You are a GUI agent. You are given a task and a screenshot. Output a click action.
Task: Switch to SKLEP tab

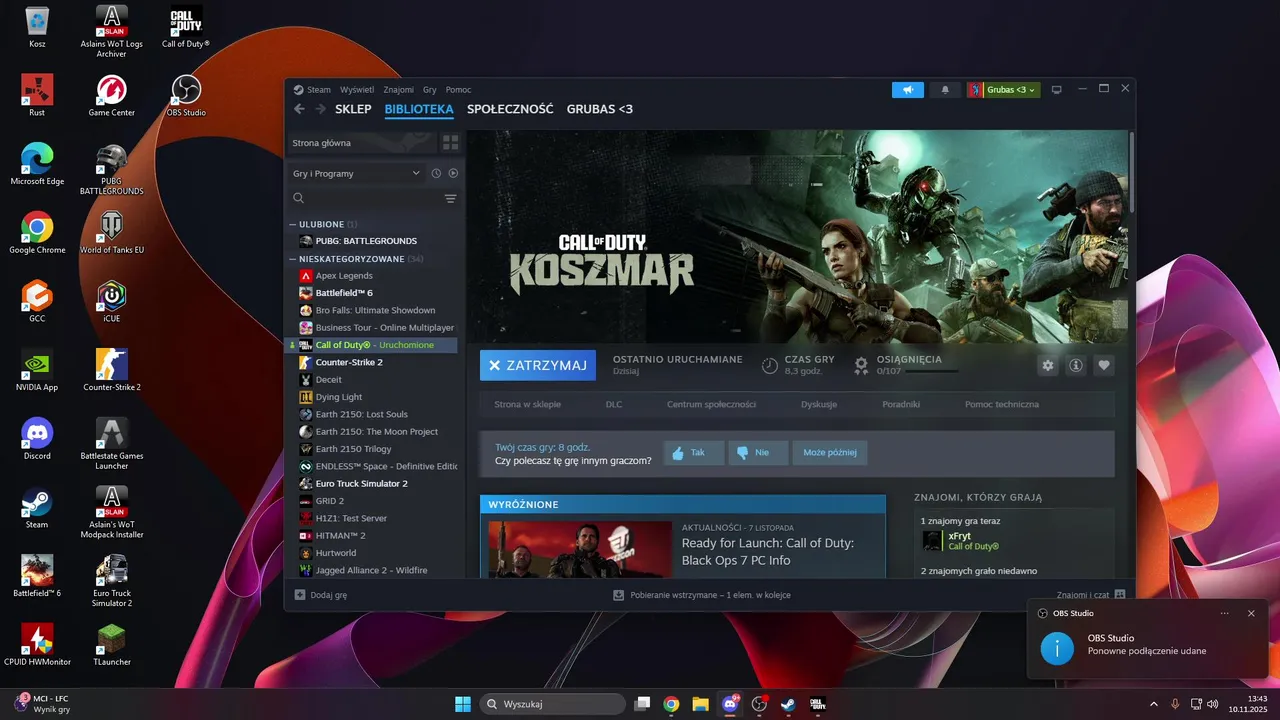click(353, 109)
